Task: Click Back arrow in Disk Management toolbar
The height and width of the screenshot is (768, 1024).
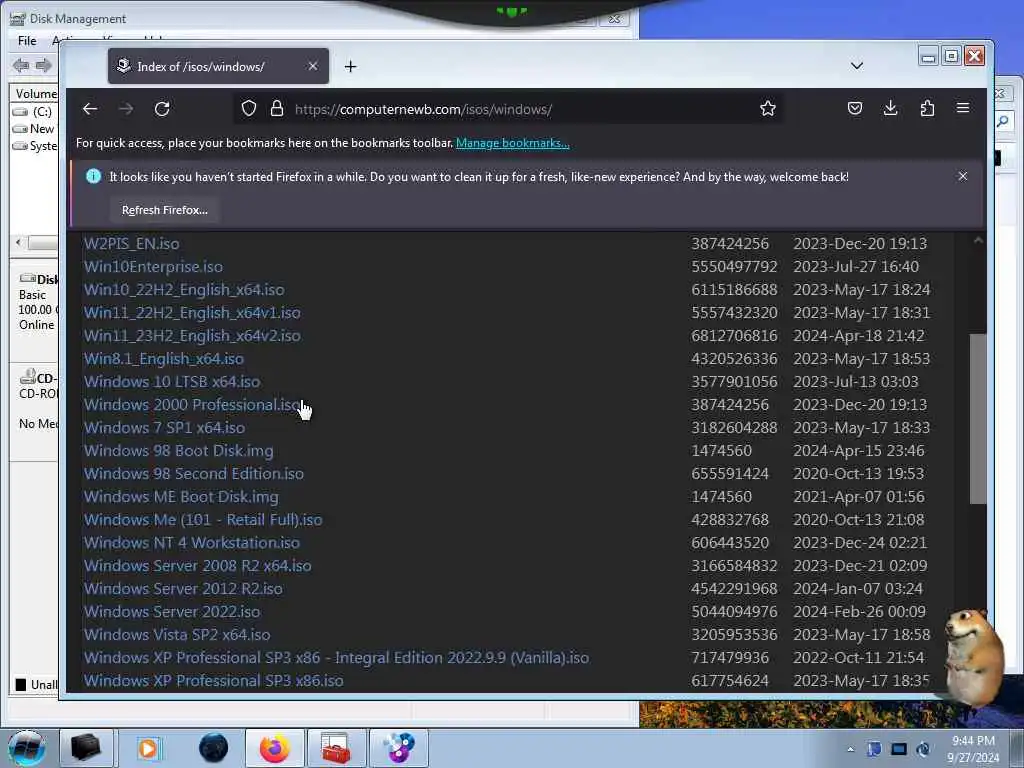Action: pyautogui.click(x=22, y=65)
